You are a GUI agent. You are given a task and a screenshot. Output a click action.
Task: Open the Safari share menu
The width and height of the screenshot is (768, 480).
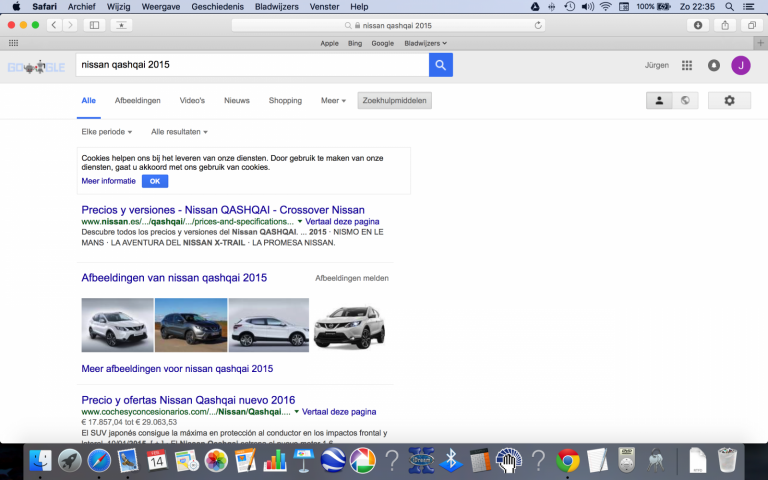tap(724, 25)
